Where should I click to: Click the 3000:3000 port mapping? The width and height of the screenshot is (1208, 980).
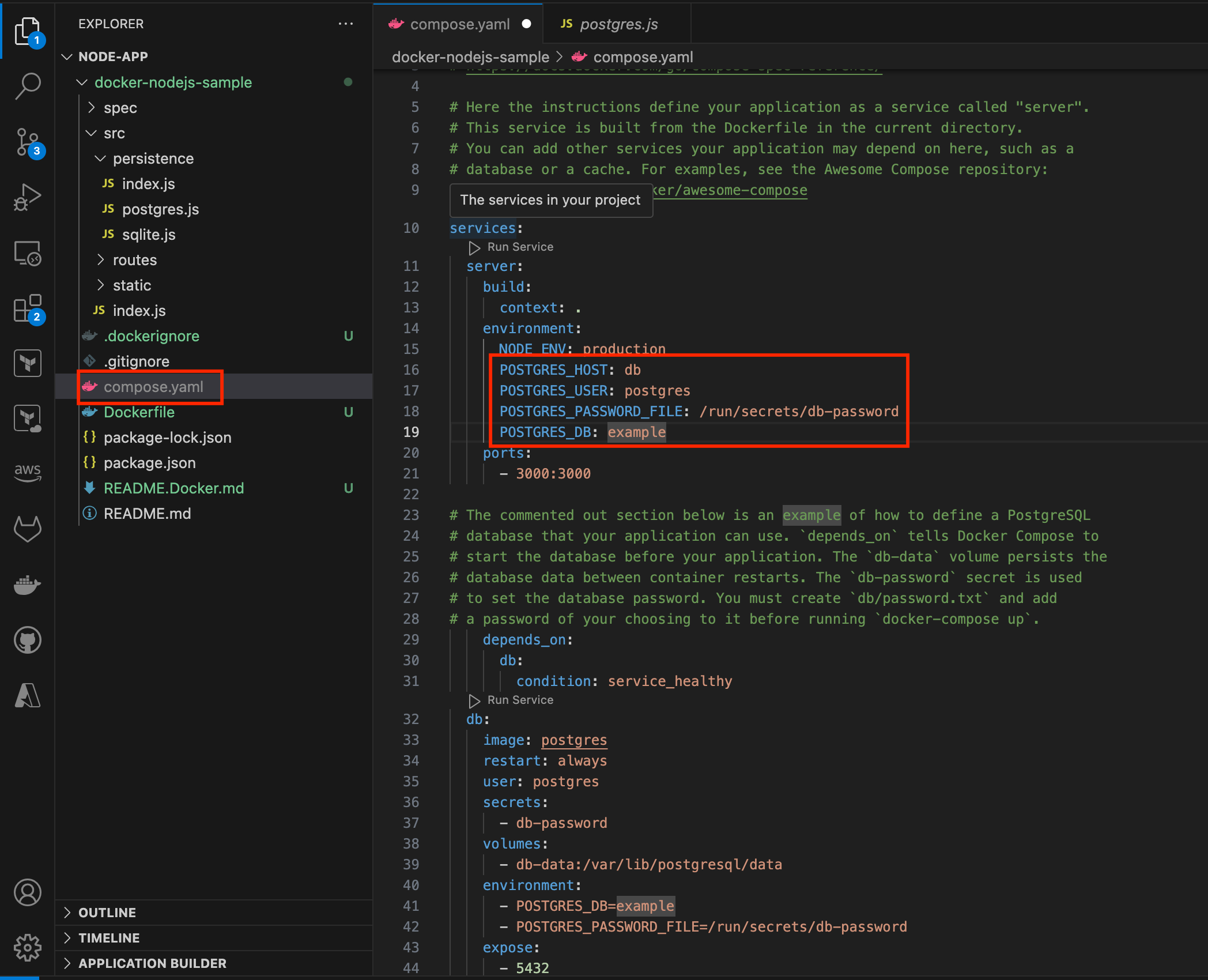(553, 473)
